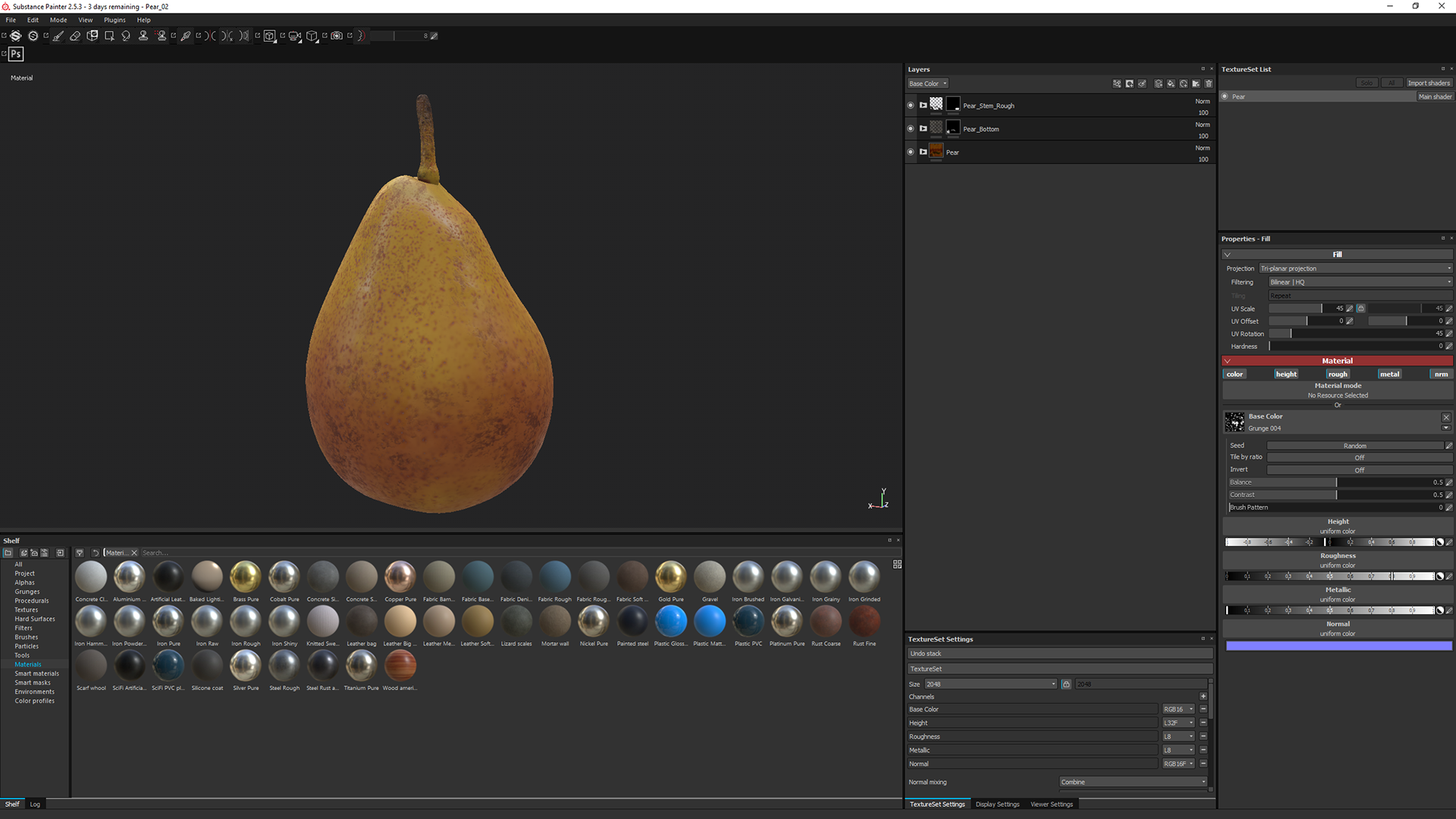Click the Material picker eyedropper tool

point(186,36)
